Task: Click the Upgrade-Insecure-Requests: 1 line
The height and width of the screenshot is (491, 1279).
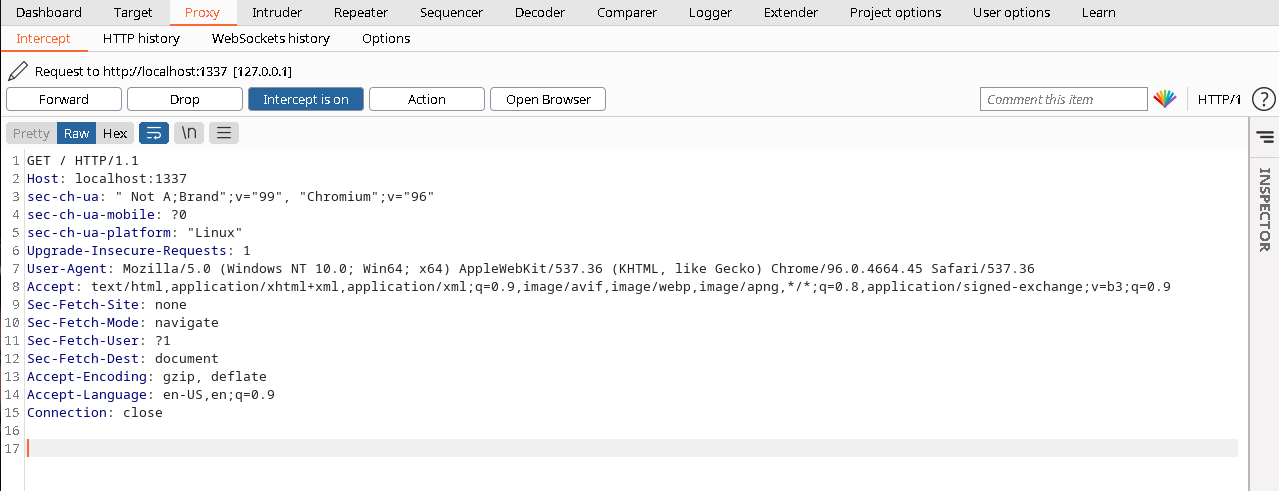Action: 139,250
